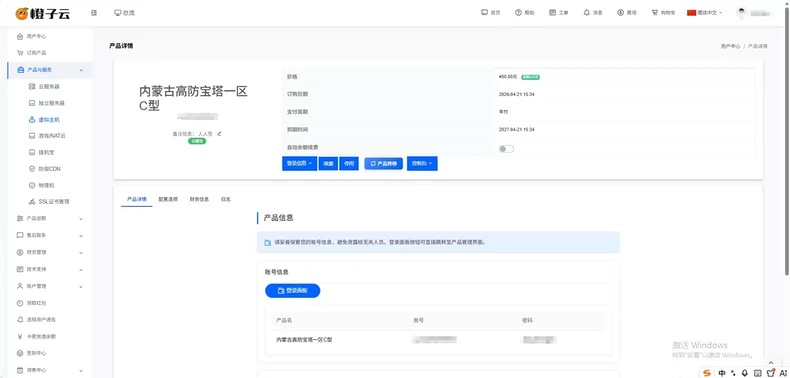This screenshot has width=790, height=378.
Task: Open 总览 overview in the top bar
Action: (124, 13)
